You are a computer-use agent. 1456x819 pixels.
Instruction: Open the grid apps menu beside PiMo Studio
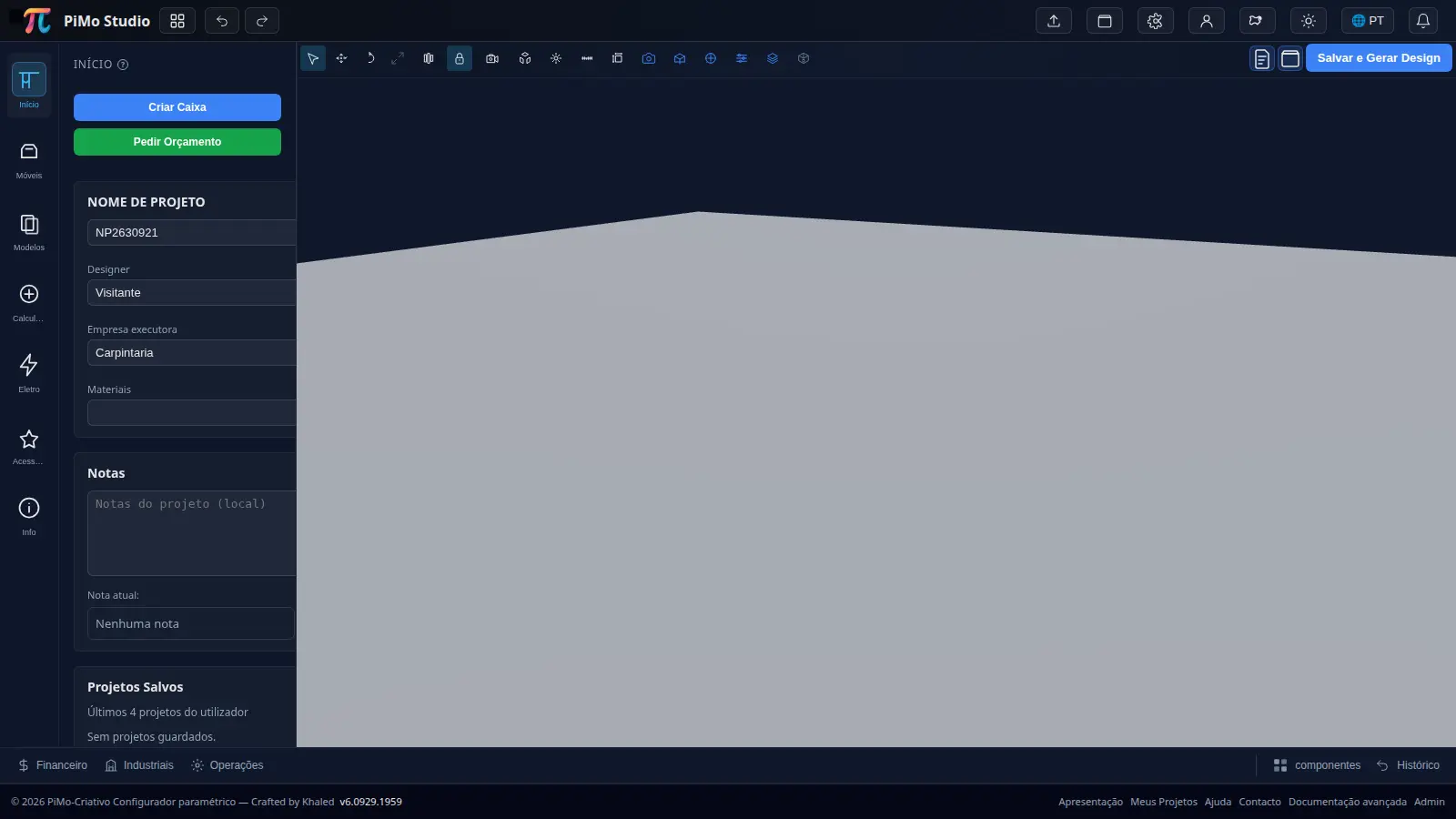[x=177, y=21]
